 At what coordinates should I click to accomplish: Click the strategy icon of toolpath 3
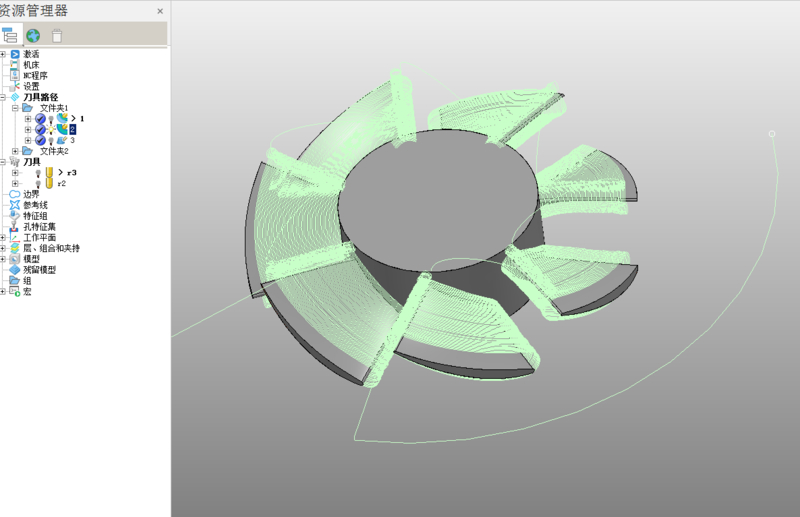click(62, 140)
